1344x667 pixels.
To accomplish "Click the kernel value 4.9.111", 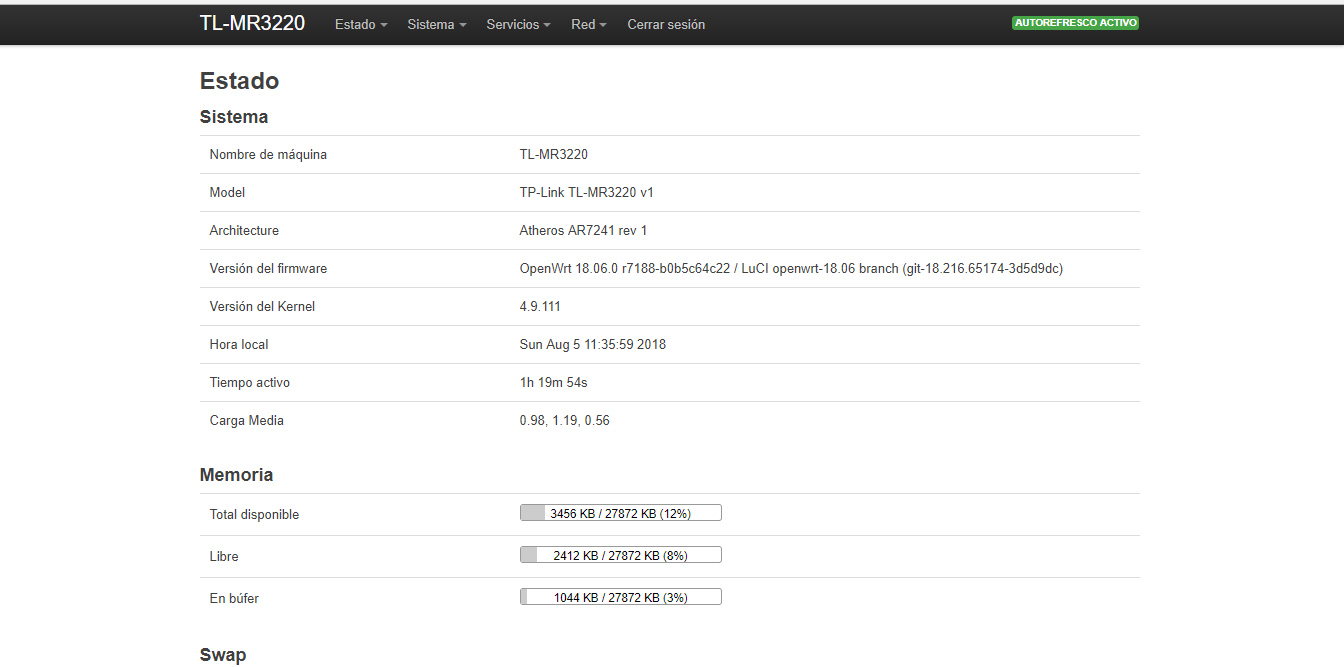I will click(x=540, y=306).
